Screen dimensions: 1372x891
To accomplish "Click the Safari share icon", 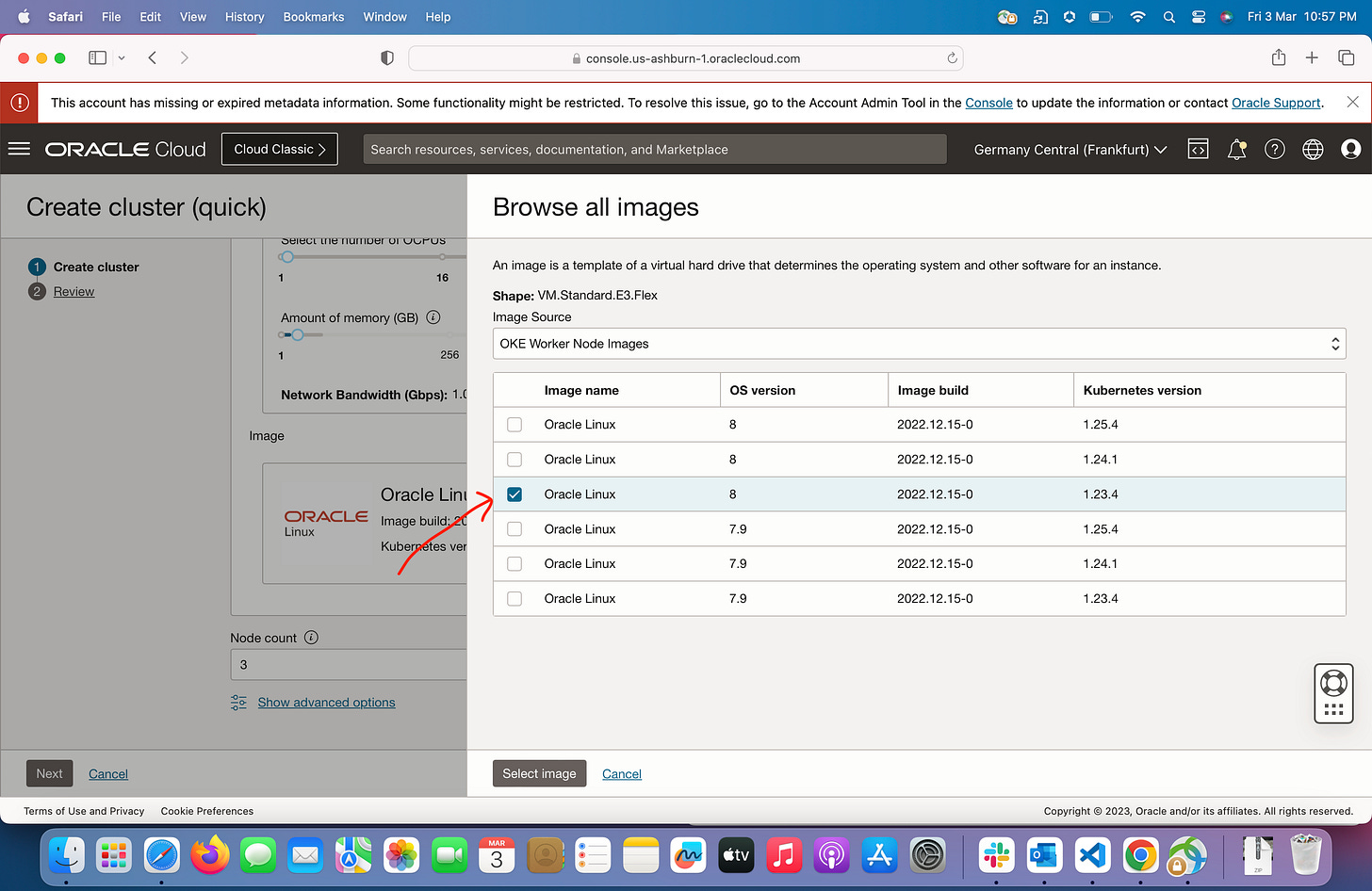I will [1279, 57].
